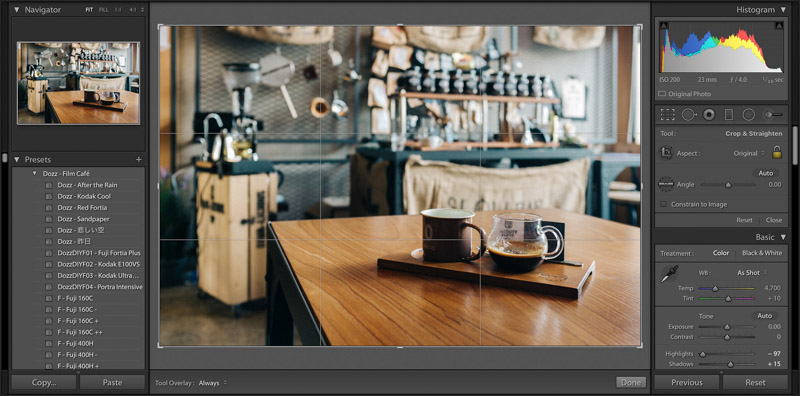800x396 pixels.
Task: Click the Copy... button
Action: pyautogui.click(x=44, y=382)
